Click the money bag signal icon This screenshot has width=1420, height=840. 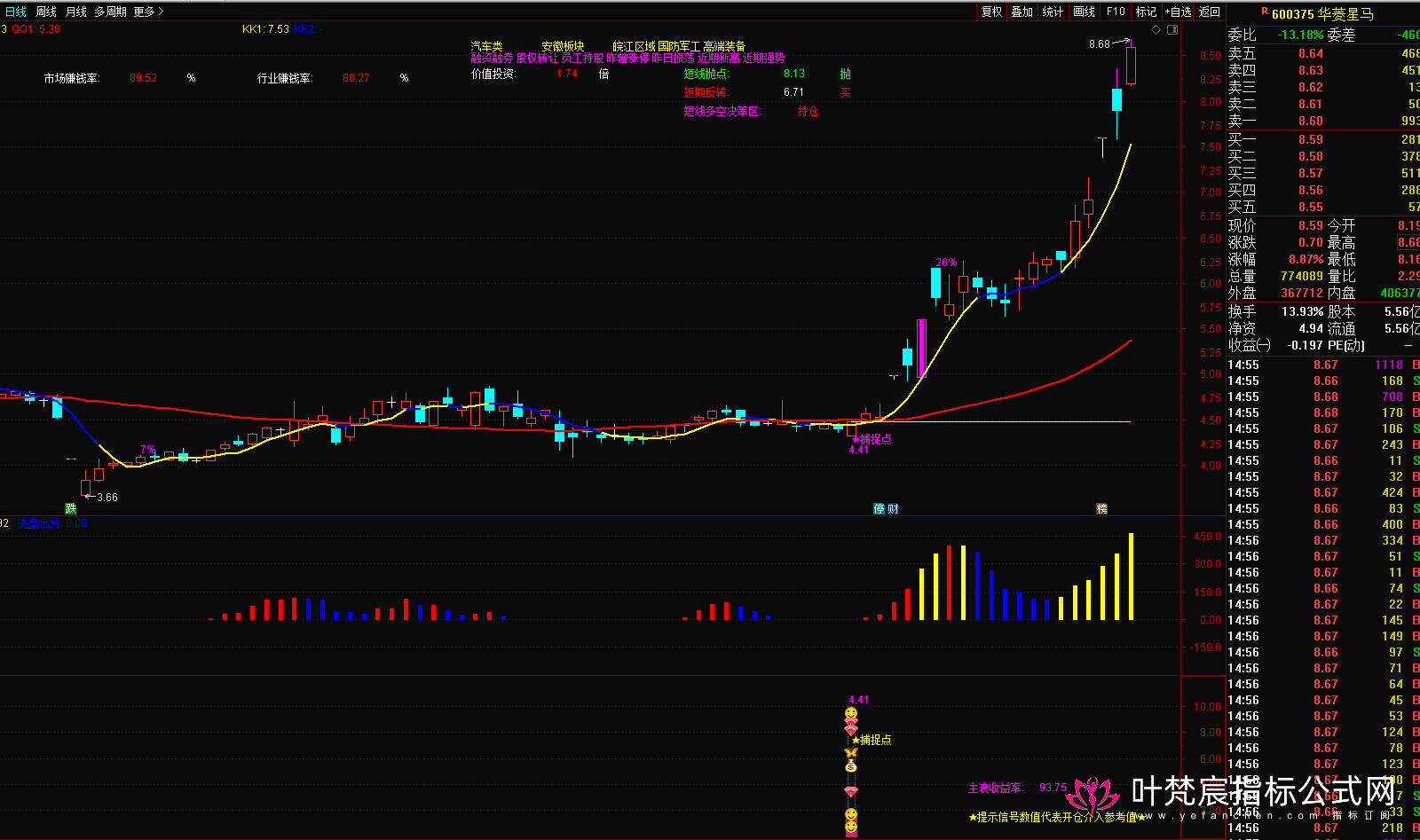[x=851, y=766]
